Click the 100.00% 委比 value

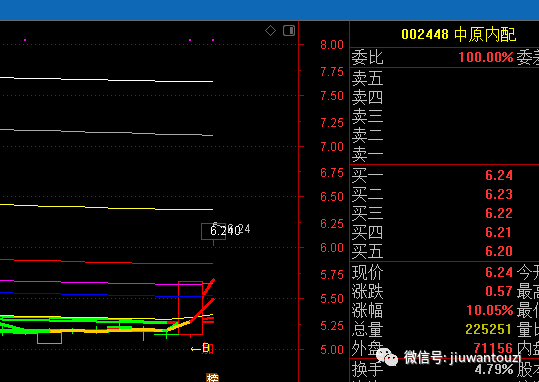click(x=486, y=57)
